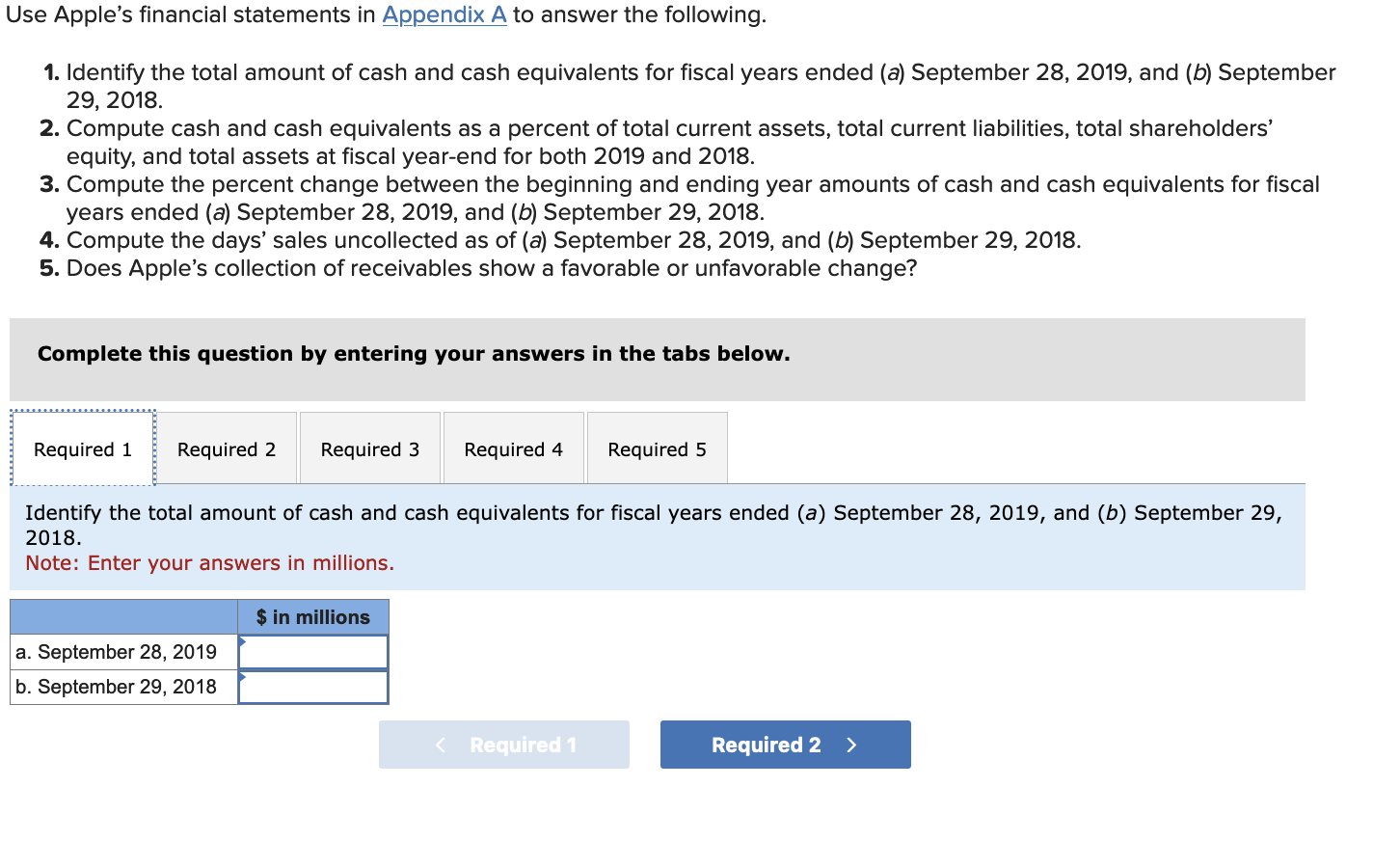Screen dimensions: 1400x841
Task: Switch to the Required 5 tab
Action: pos(657,448)
